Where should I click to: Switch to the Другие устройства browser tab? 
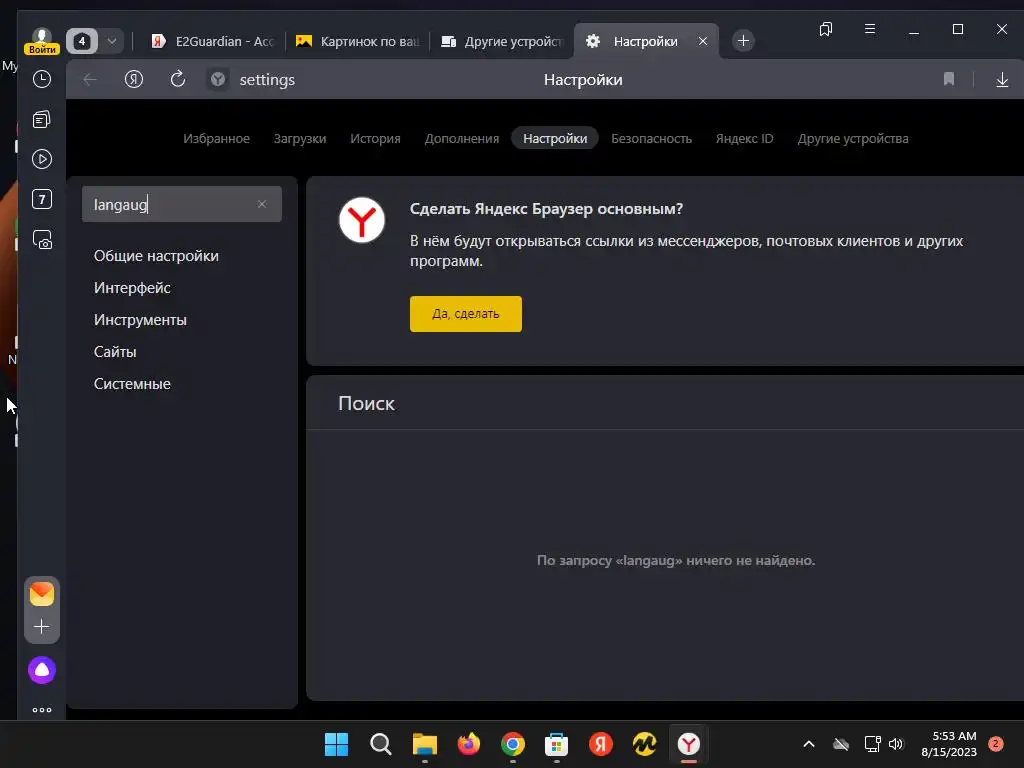(502, 41)
